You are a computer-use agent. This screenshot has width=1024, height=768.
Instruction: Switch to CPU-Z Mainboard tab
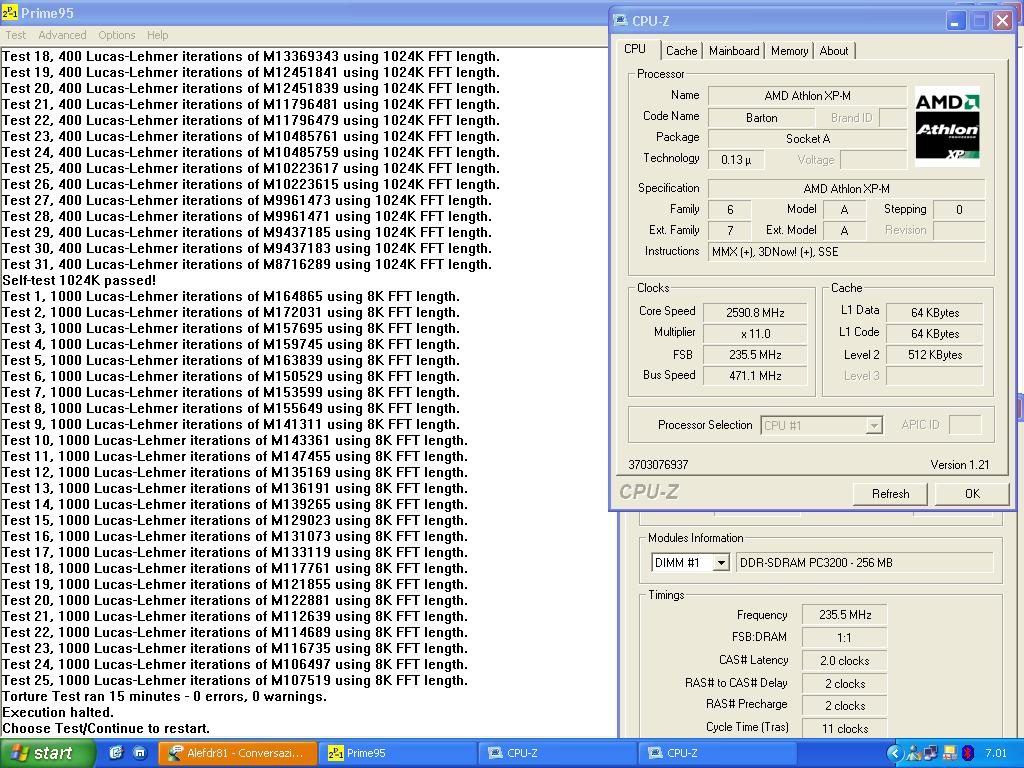(x=734, y=51)
